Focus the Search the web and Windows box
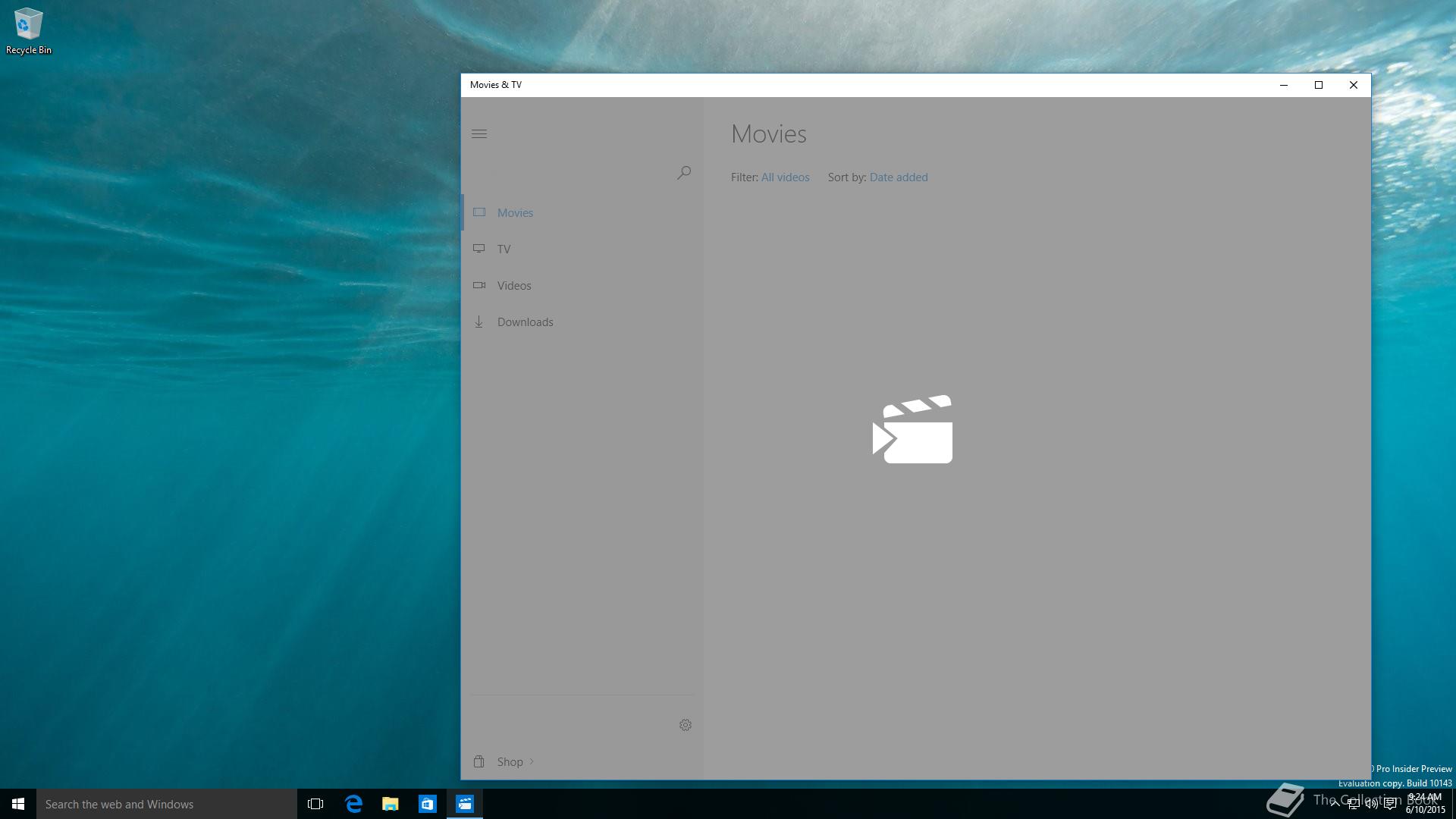1456x819 pixels. [167, 804]
